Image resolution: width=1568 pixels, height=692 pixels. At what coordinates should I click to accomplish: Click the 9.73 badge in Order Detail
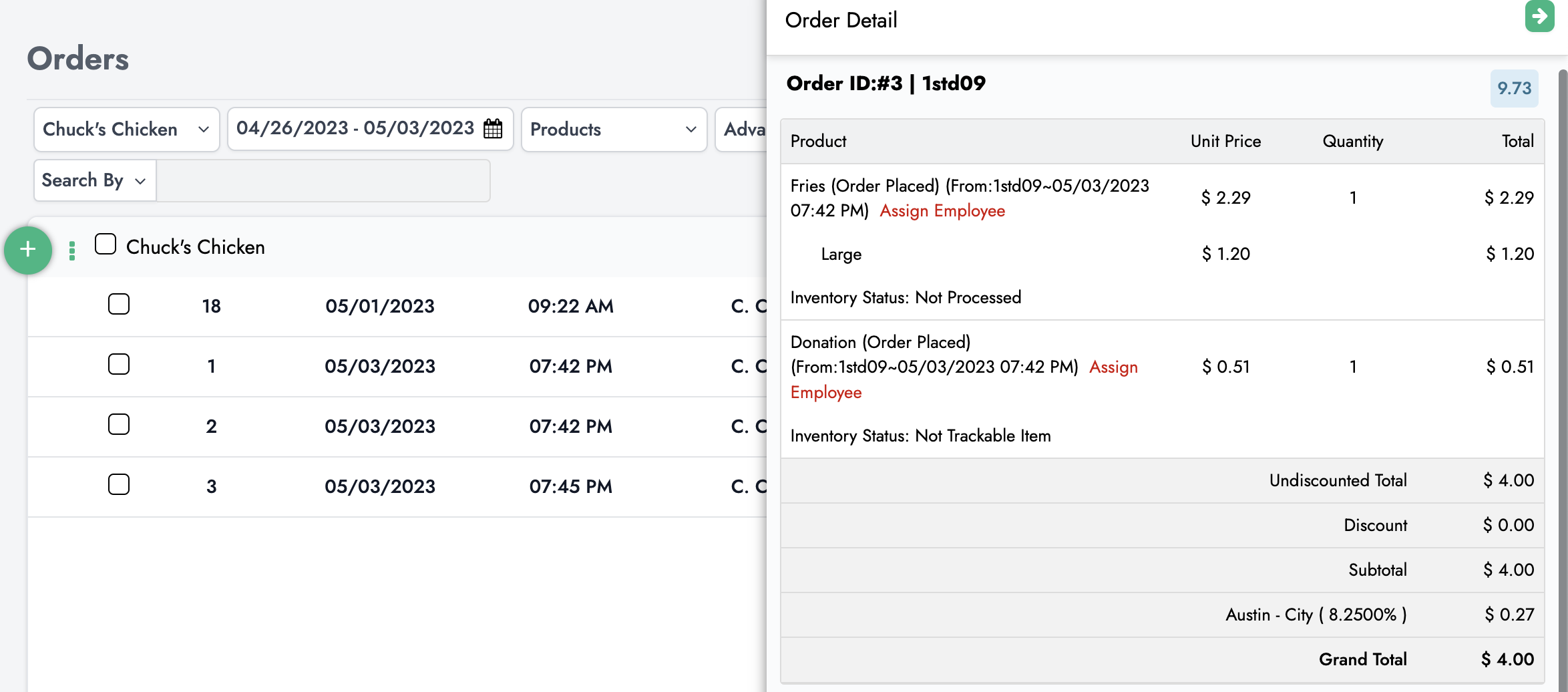1514,88
